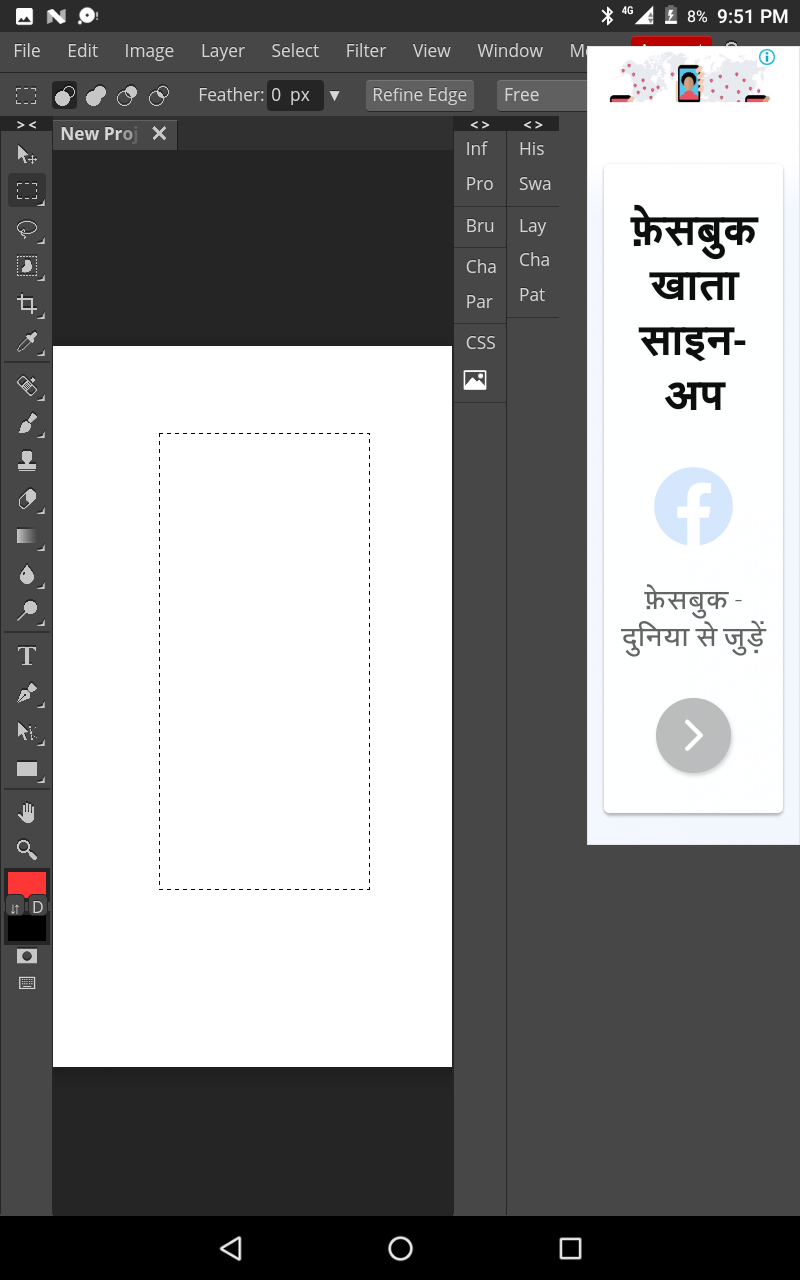Screen dimensions: 800x1280
Task: Open the File menu
Action: (27, 51)
